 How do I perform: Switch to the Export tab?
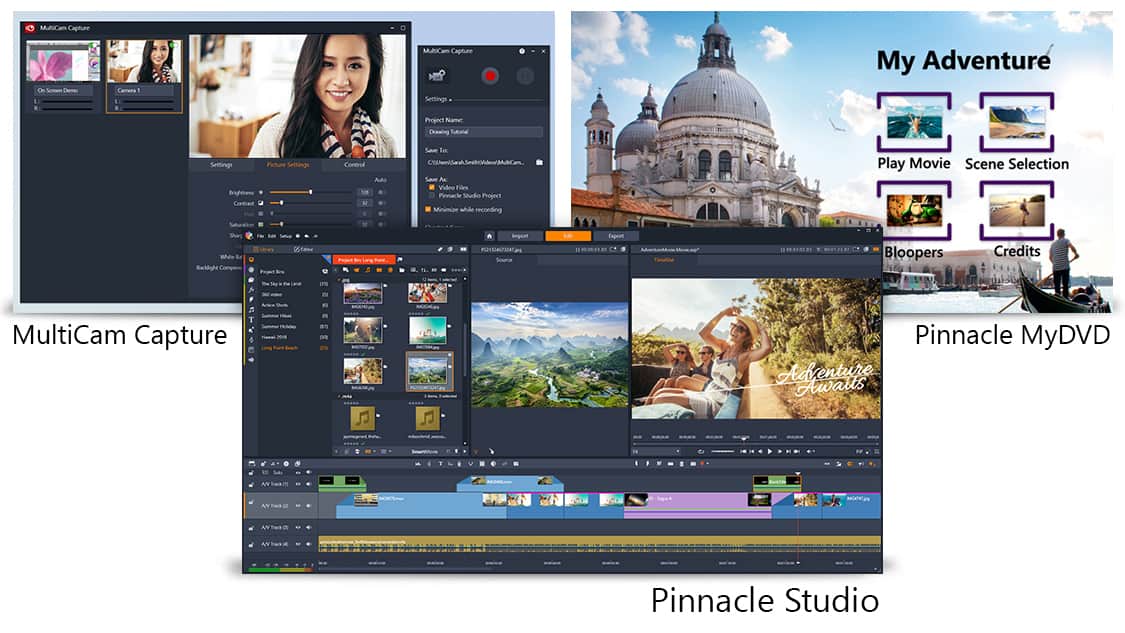coord(616,235)
